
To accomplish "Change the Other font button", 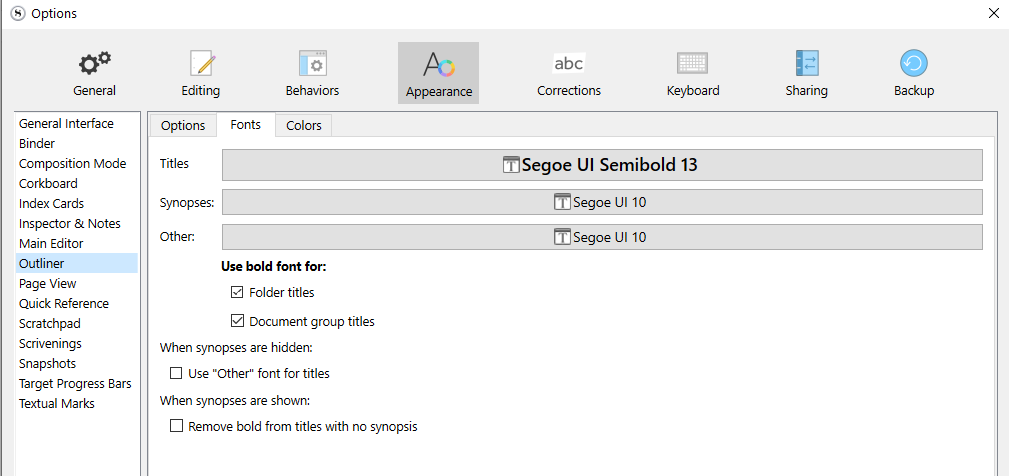I will click(x=602, y=237).
